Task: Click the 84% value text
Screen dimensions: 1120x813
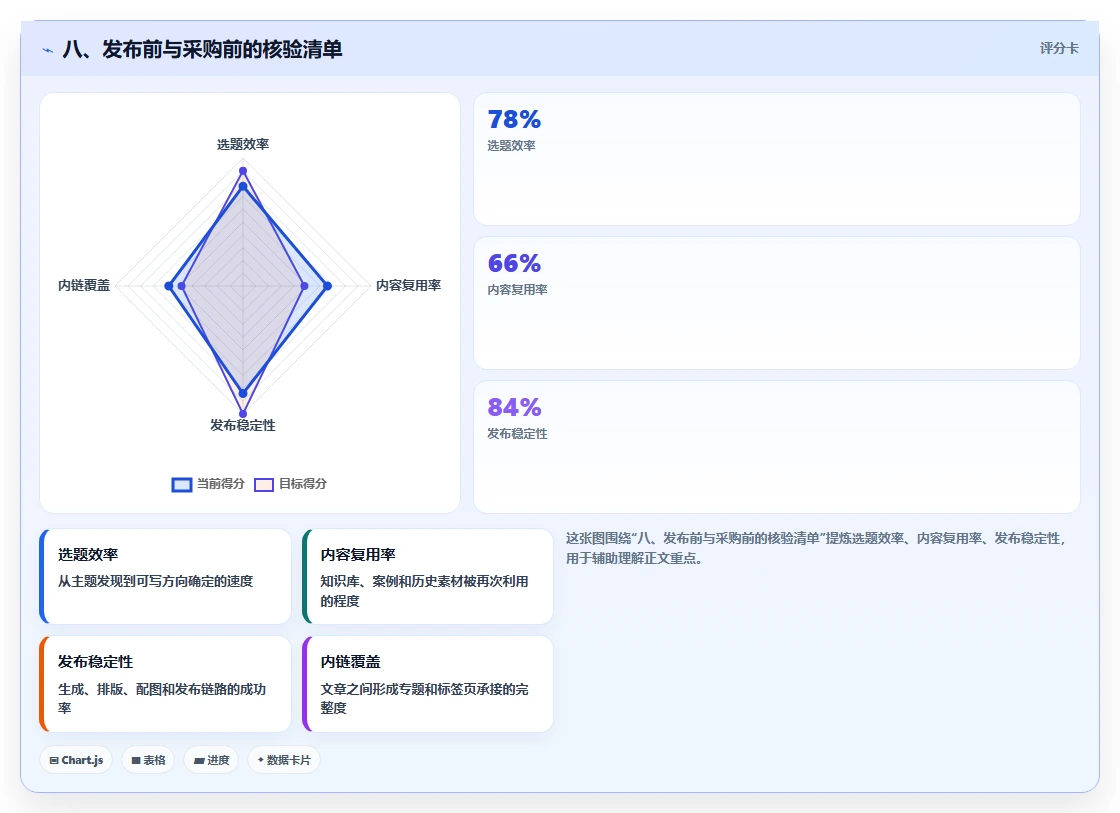Action: 514,407
